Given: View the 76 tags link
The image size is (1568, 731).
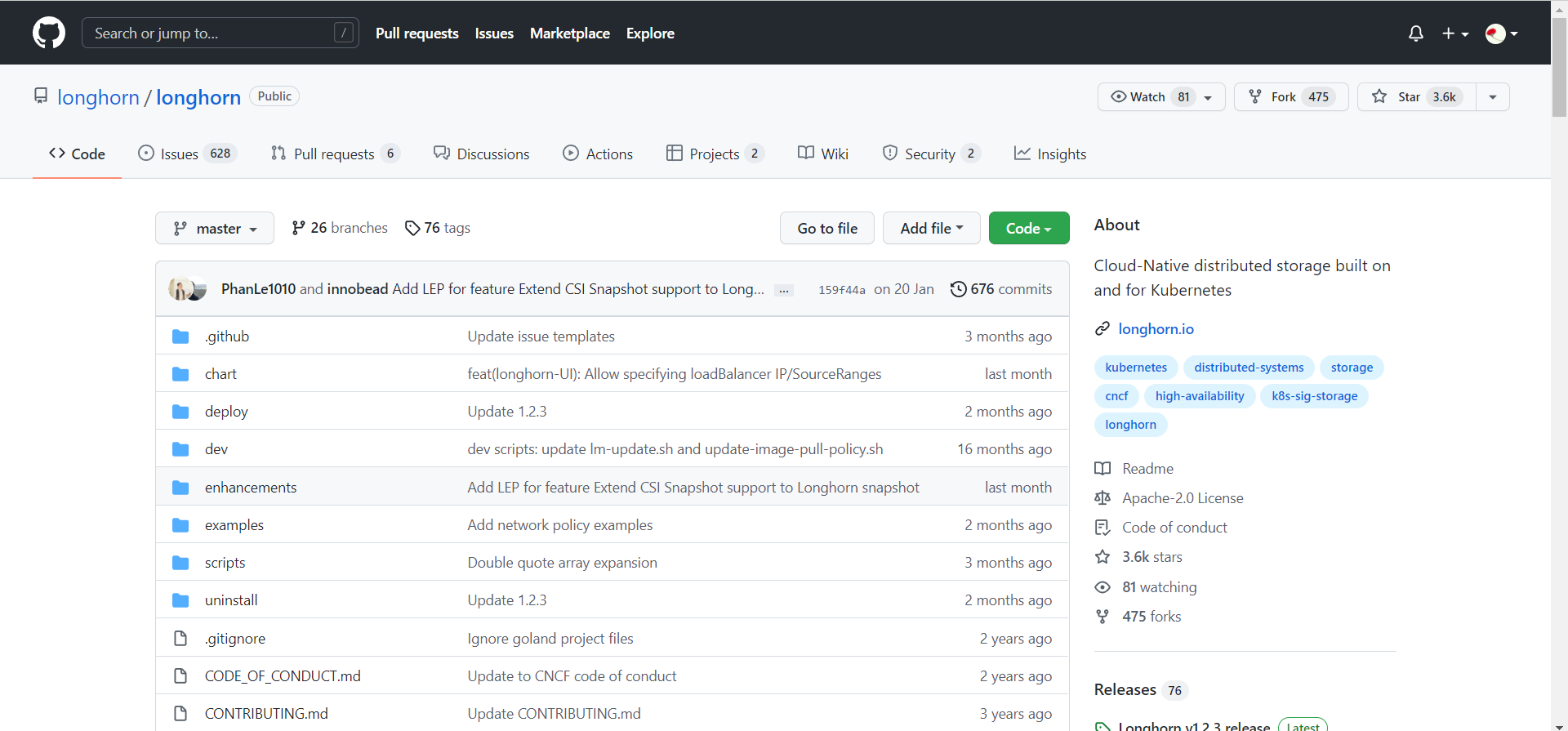Looking at the screenshot, I should coord(438,228).
